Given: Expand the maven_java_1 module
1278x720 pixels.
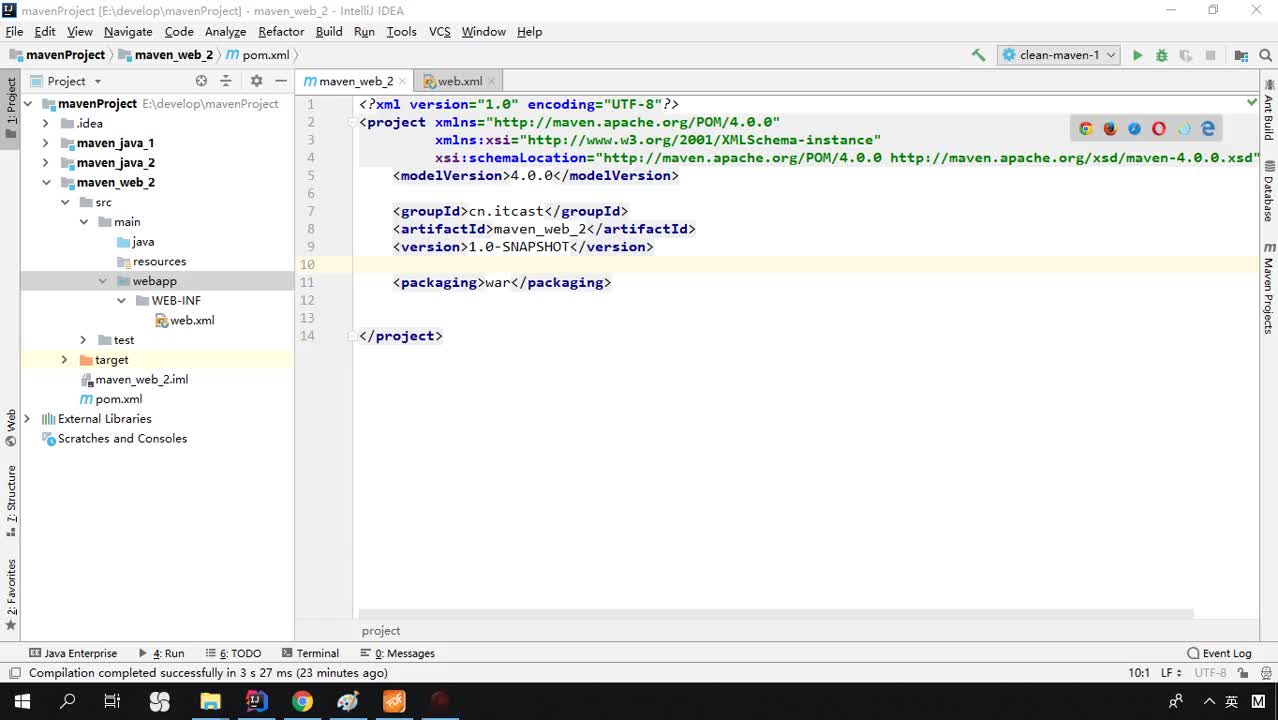Looking at the screenshot, I should [x=45, y=143].
